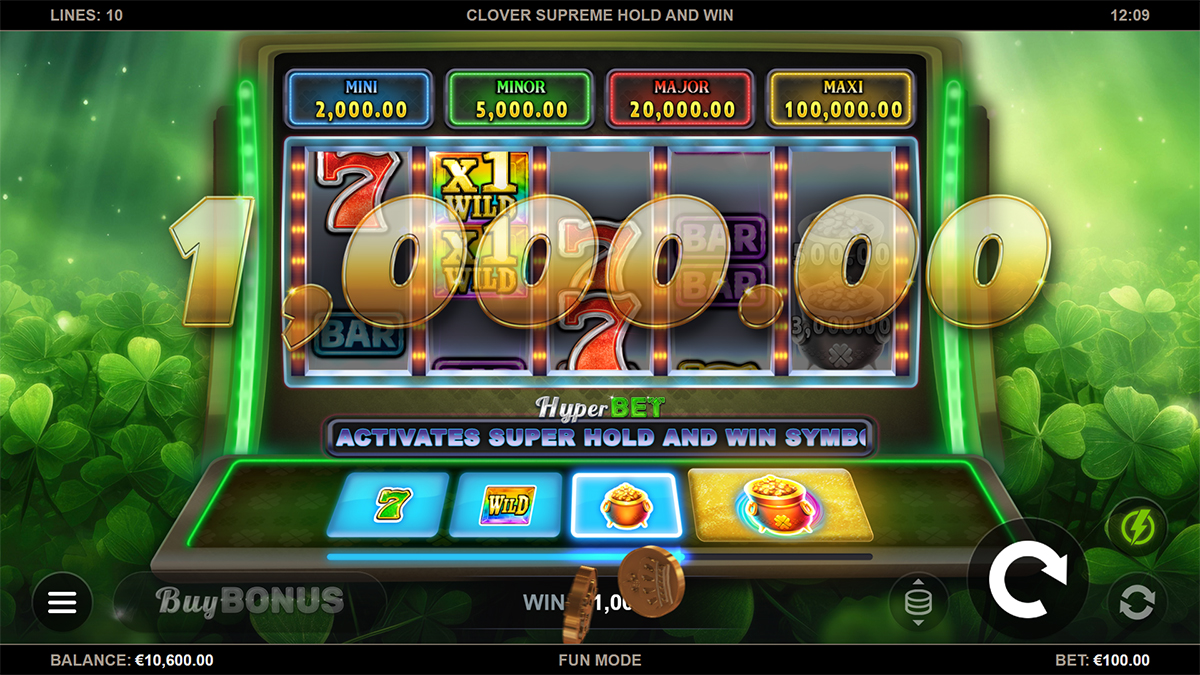The height and width of the screenshot is (675, 1200).
Task: Click the Mini jackpot panel
Action: [360, 98]
